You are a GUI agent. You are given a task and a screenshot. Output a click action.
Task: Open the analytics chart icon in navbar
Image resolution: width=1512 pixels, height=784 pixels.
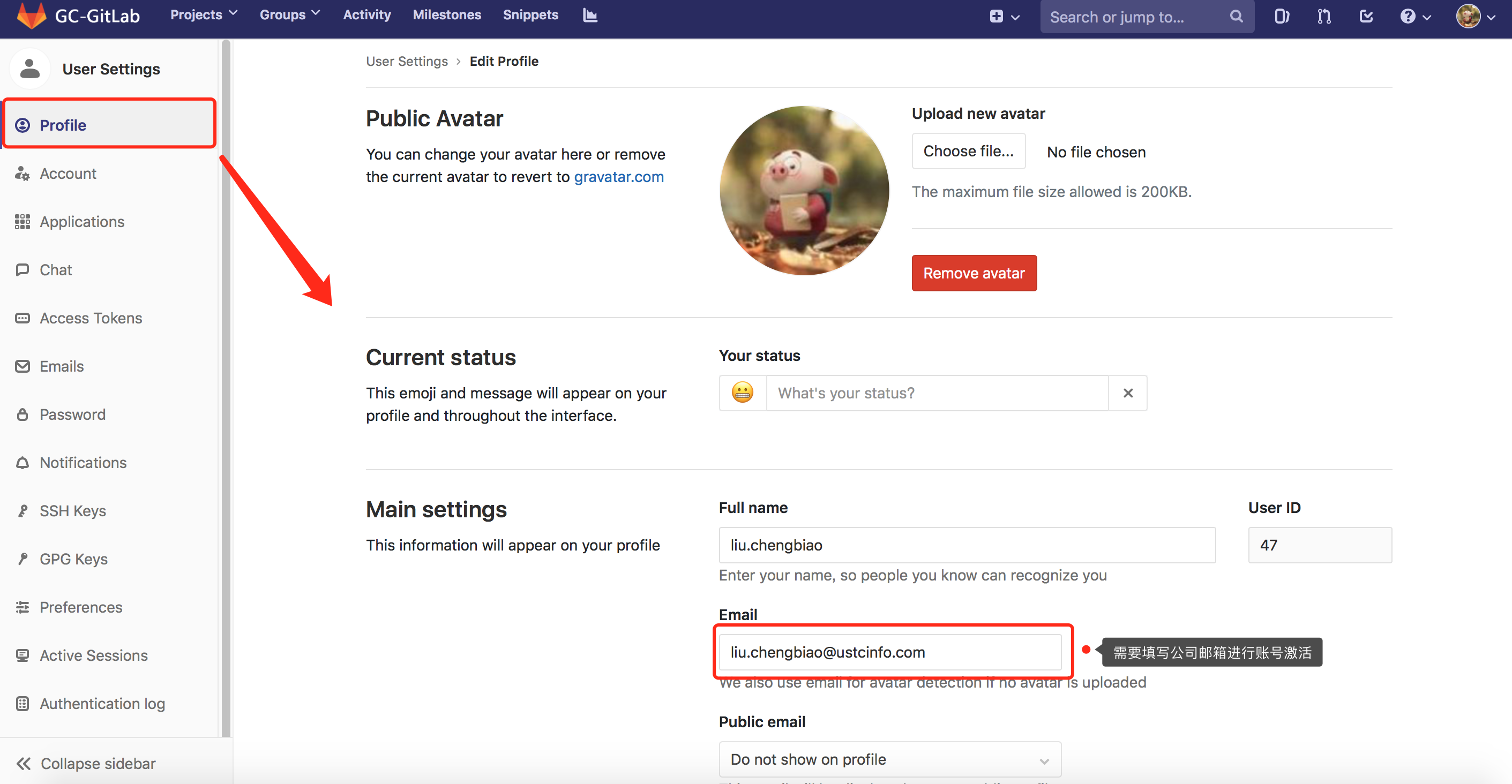tap(590, 15)
